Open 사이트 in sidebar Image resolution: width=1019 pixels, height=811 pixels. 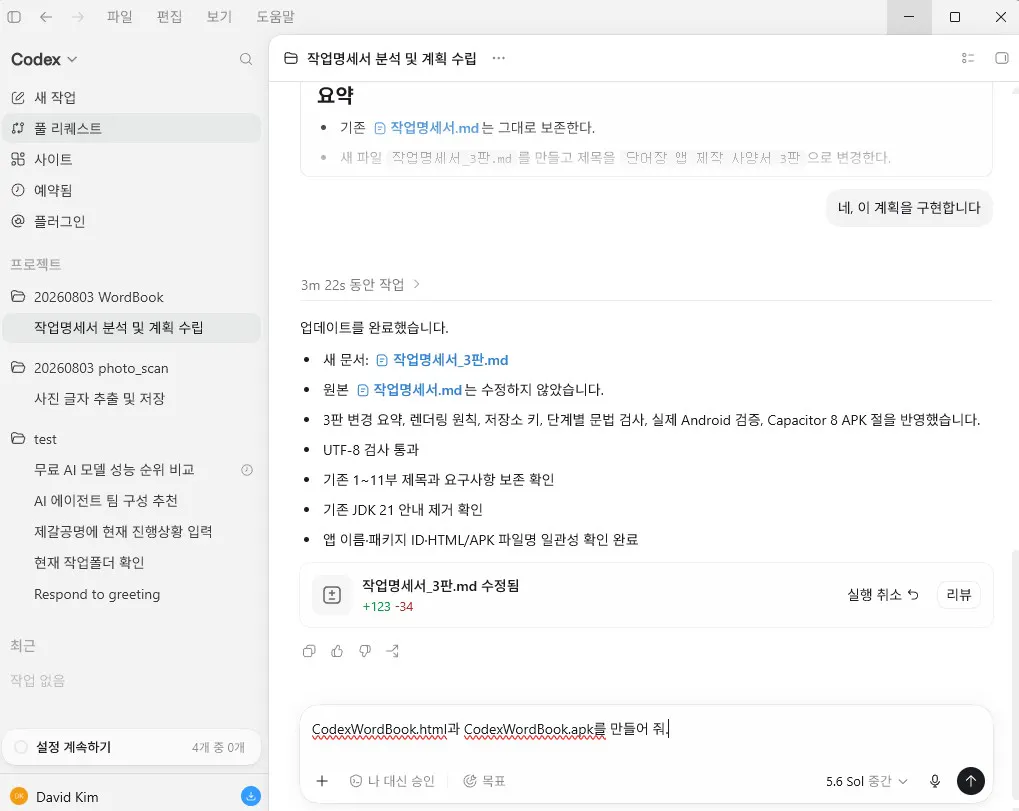(132, 159)
